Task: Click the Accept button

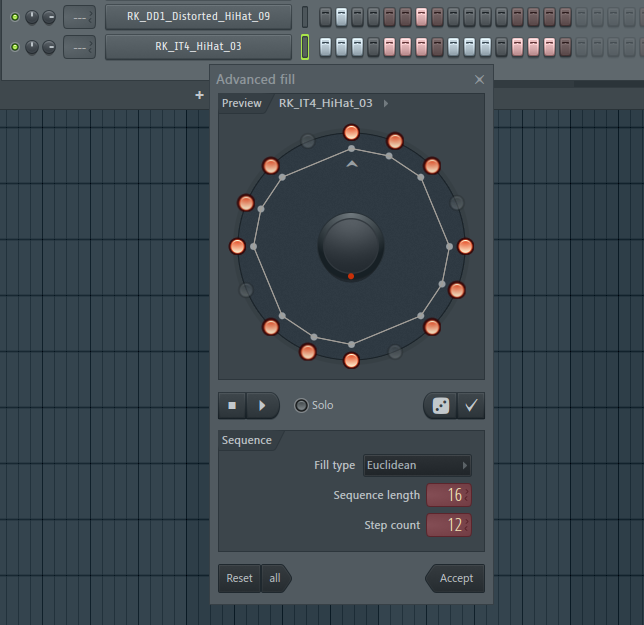Action: coord(456,578)
